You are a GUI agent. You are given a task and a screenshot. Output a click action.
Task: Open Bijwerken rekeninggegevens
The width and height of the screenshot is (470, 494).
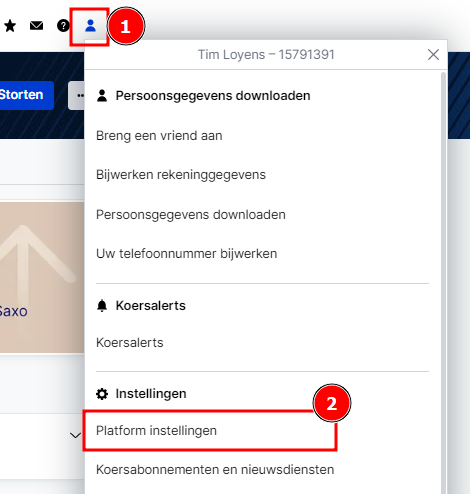pyautogui.click(x=181, y=175)
